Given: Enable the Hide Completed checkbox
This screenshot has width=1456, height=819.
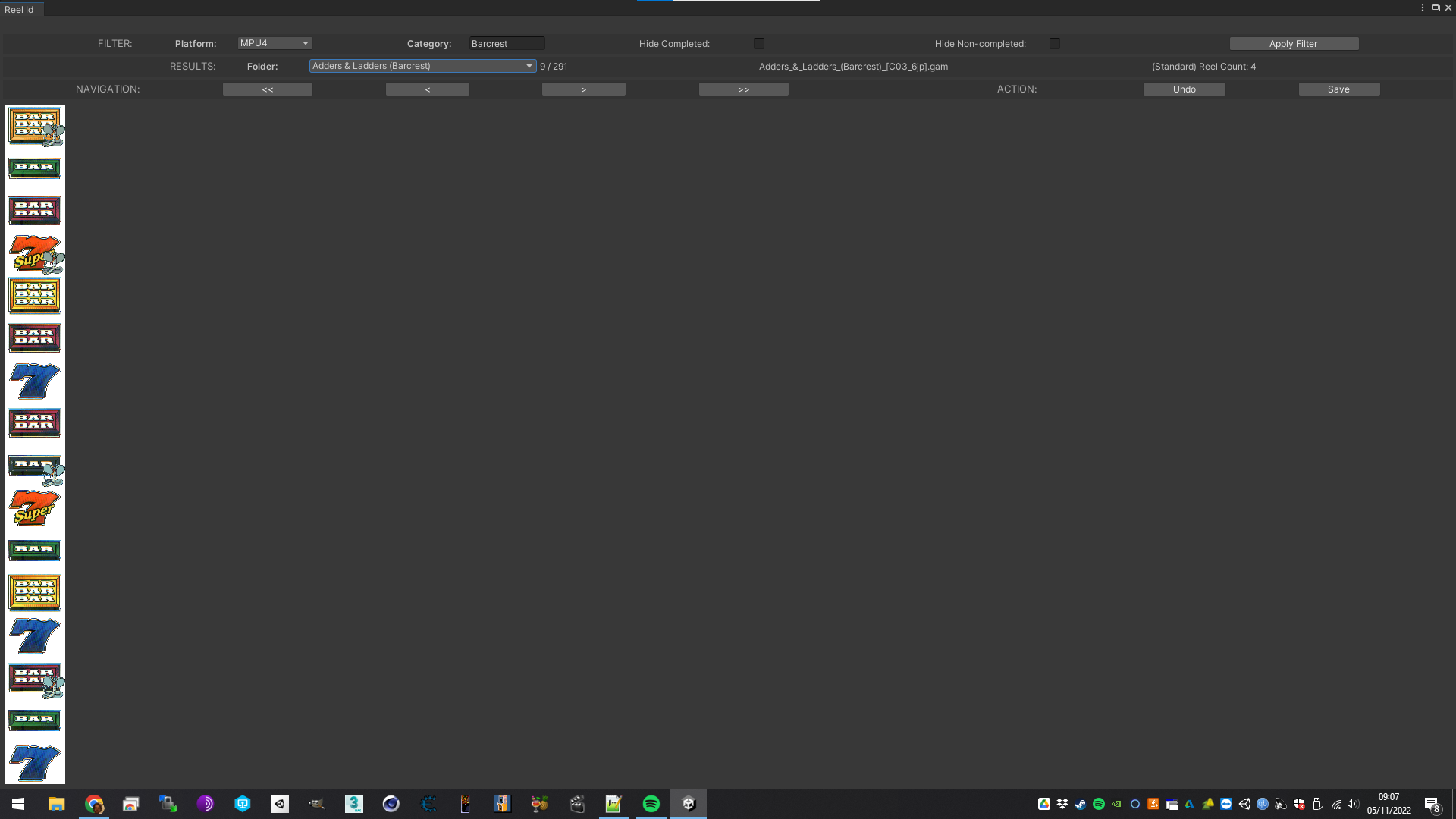Looking at the screenshot, I should tap(758, 43).
